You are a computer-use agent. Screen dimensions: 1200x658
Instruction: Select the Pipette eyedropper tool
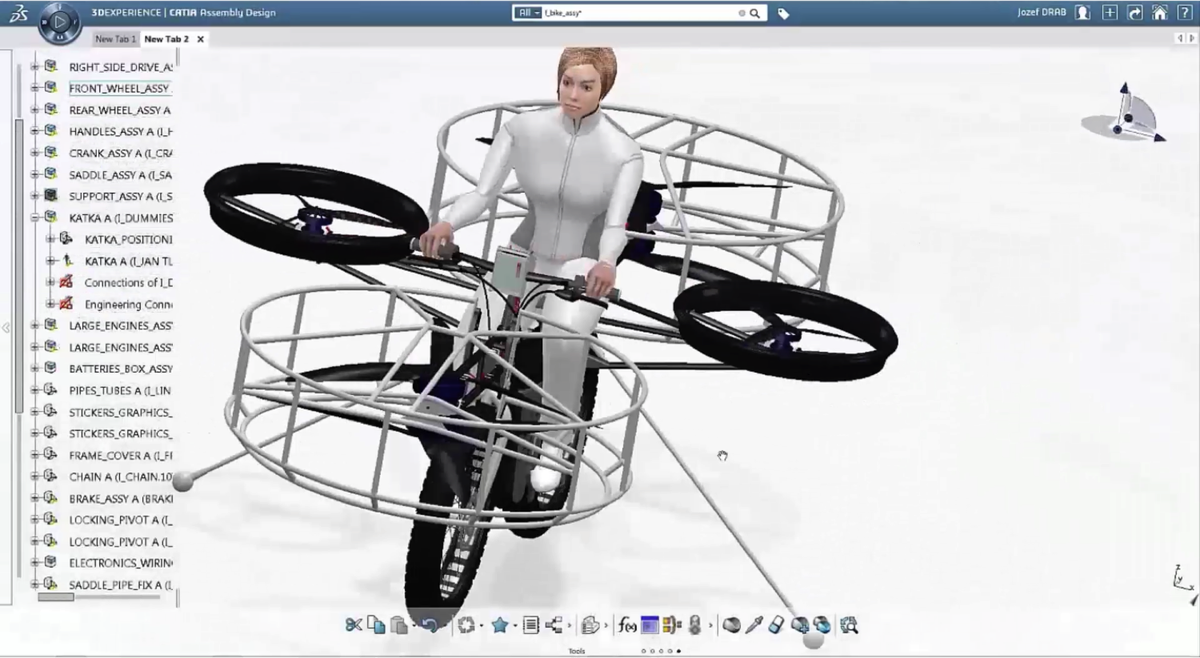pos(755,625)
